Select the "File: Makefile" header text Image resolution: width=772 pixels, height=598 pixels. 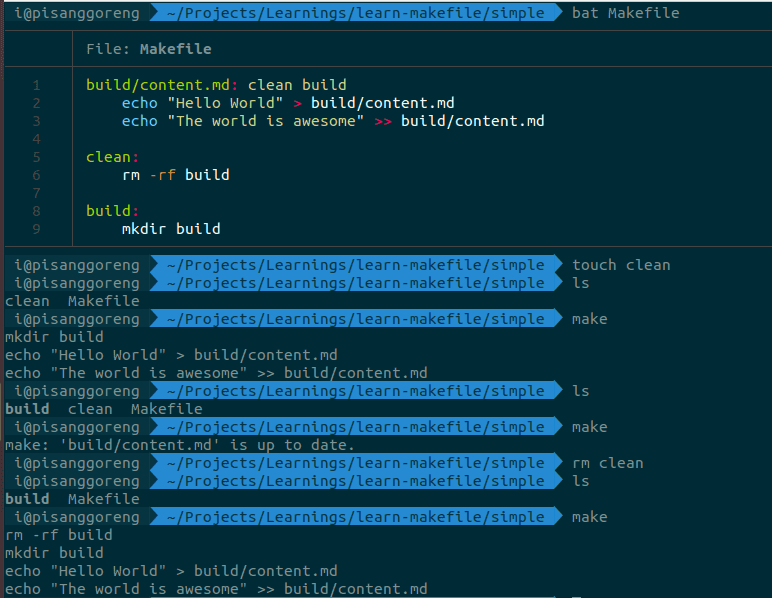tap(148, 48)
